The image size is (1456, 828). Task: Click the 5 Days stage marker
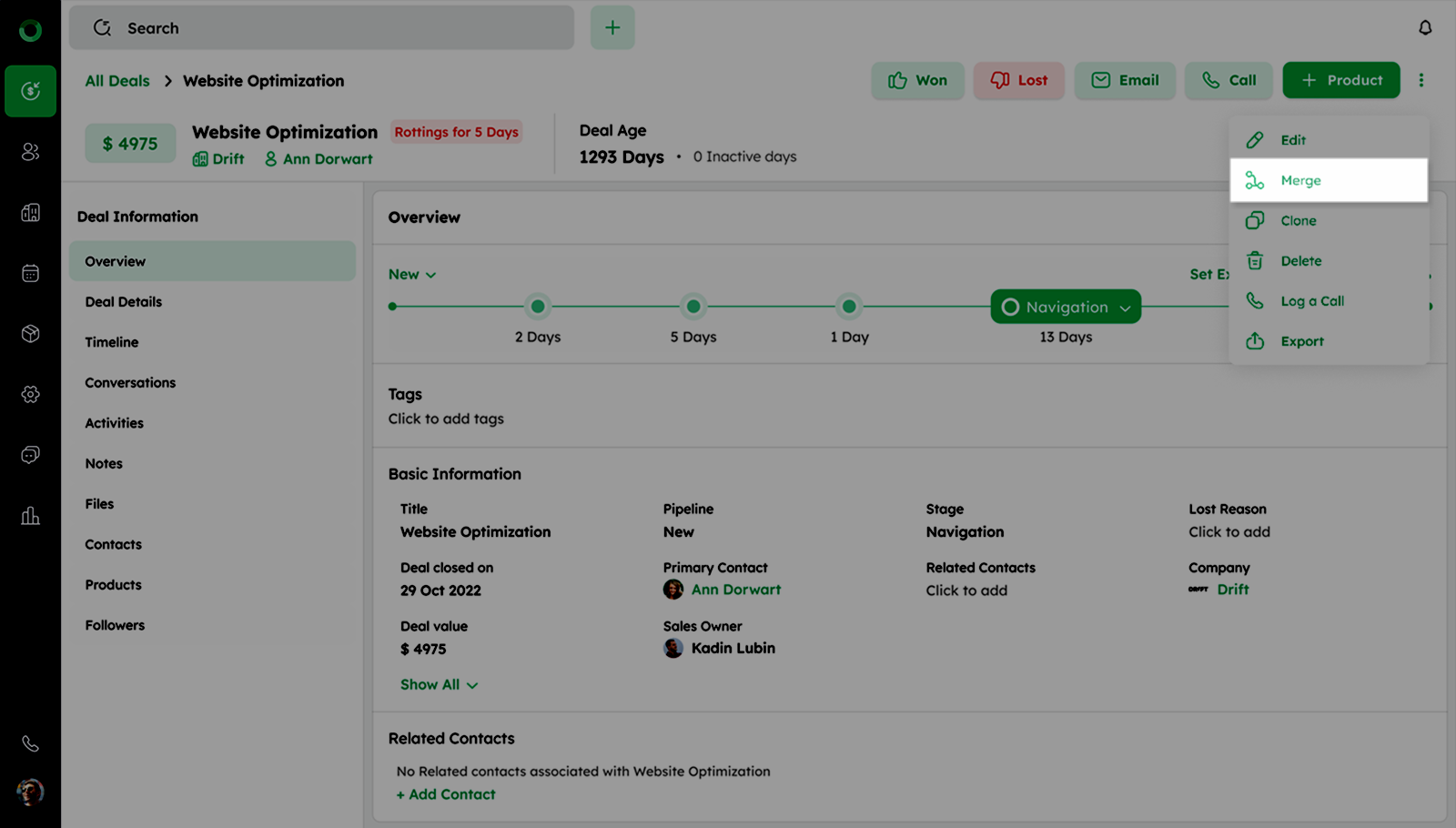(693, 307)
